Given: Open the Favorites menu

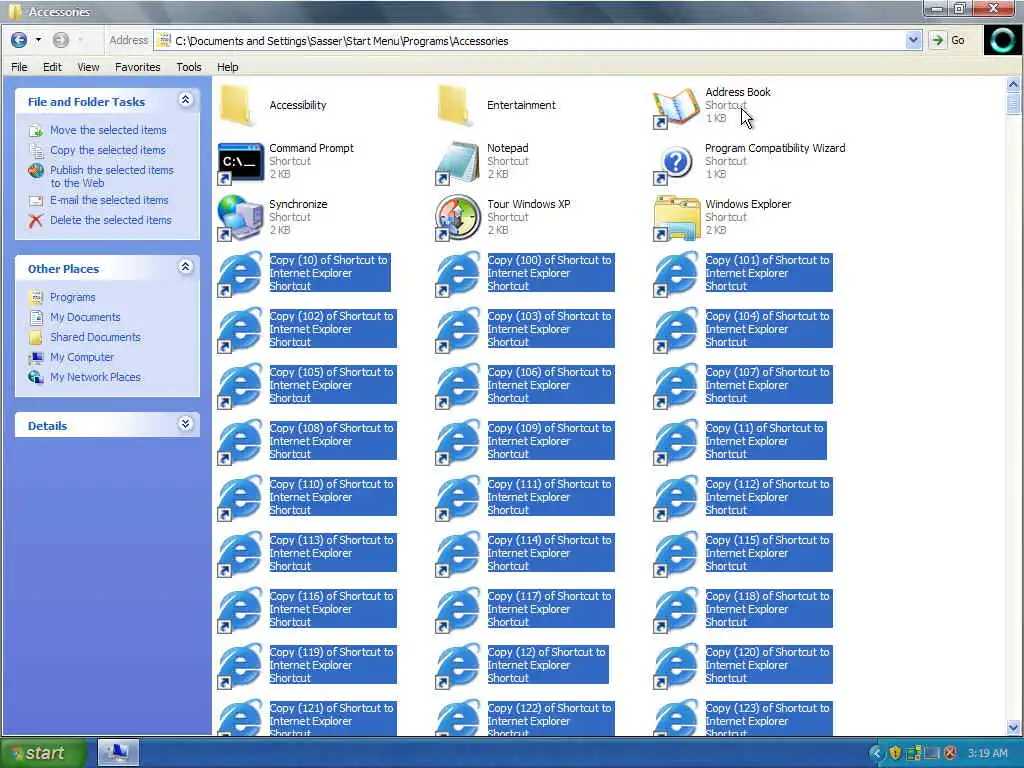Looking at the screenshot, I should pos(137,67).
